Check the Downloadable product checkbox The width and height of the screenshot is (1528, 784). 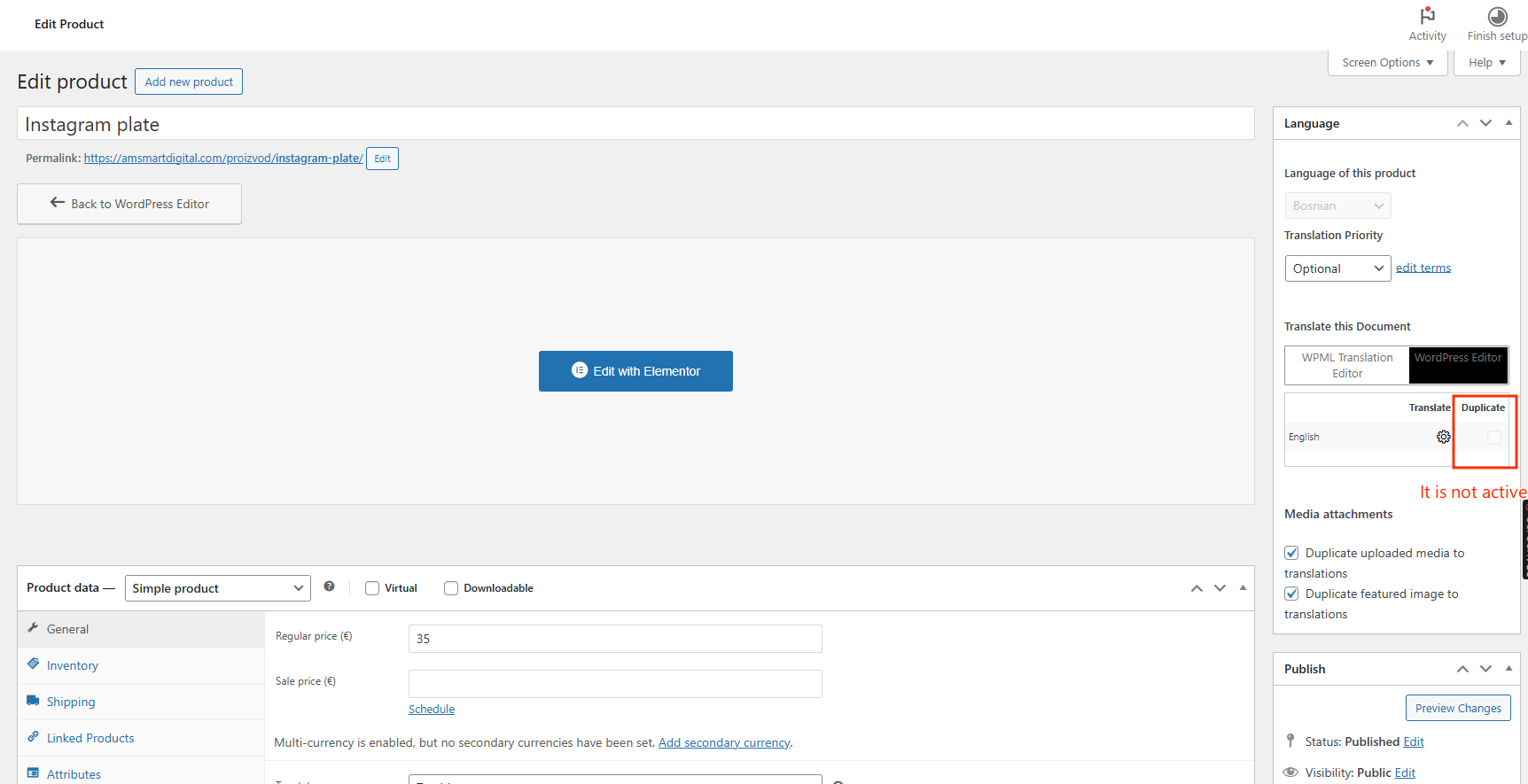click(451, 588)
